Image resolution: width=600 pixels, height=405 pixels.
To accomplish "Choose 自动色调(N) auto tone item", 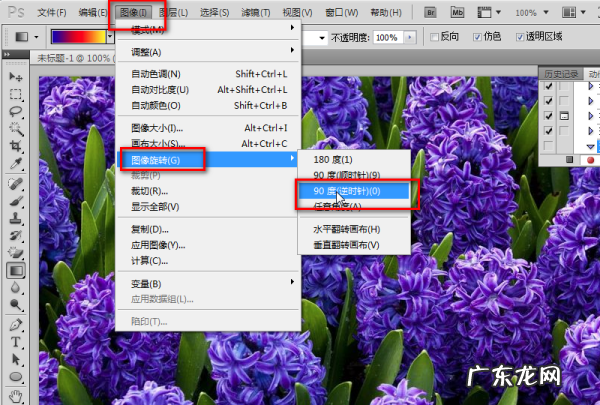I will (209, 74).
